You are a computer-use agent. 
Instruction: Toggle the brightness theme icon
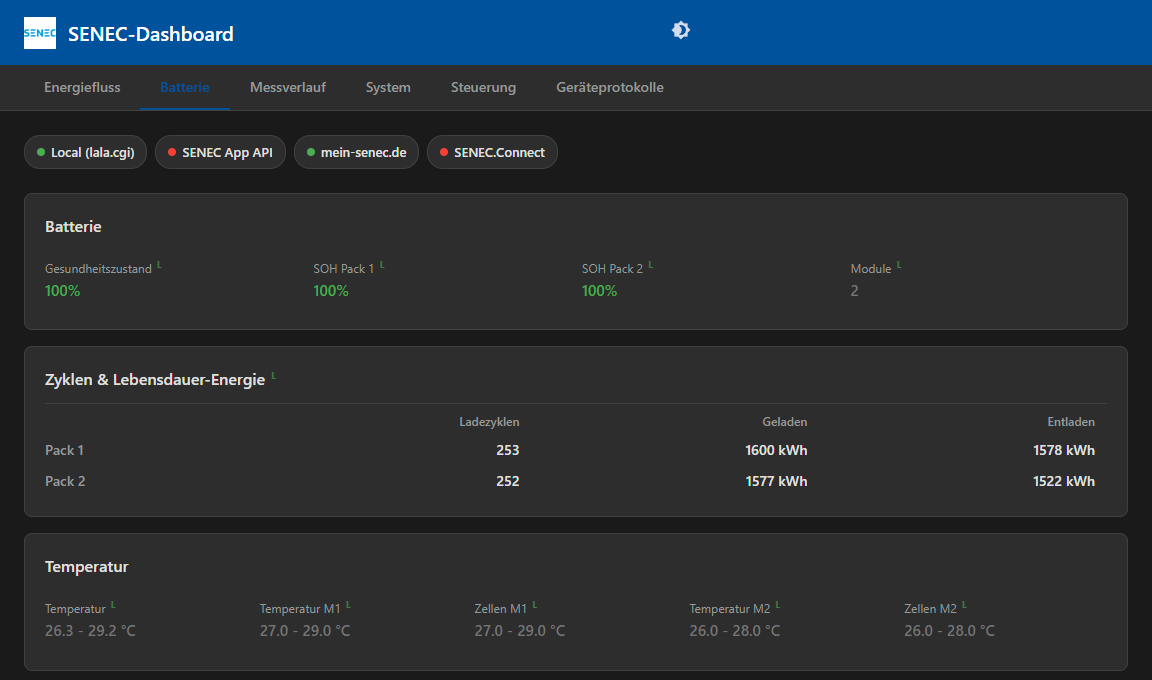(x=681, y=30)
